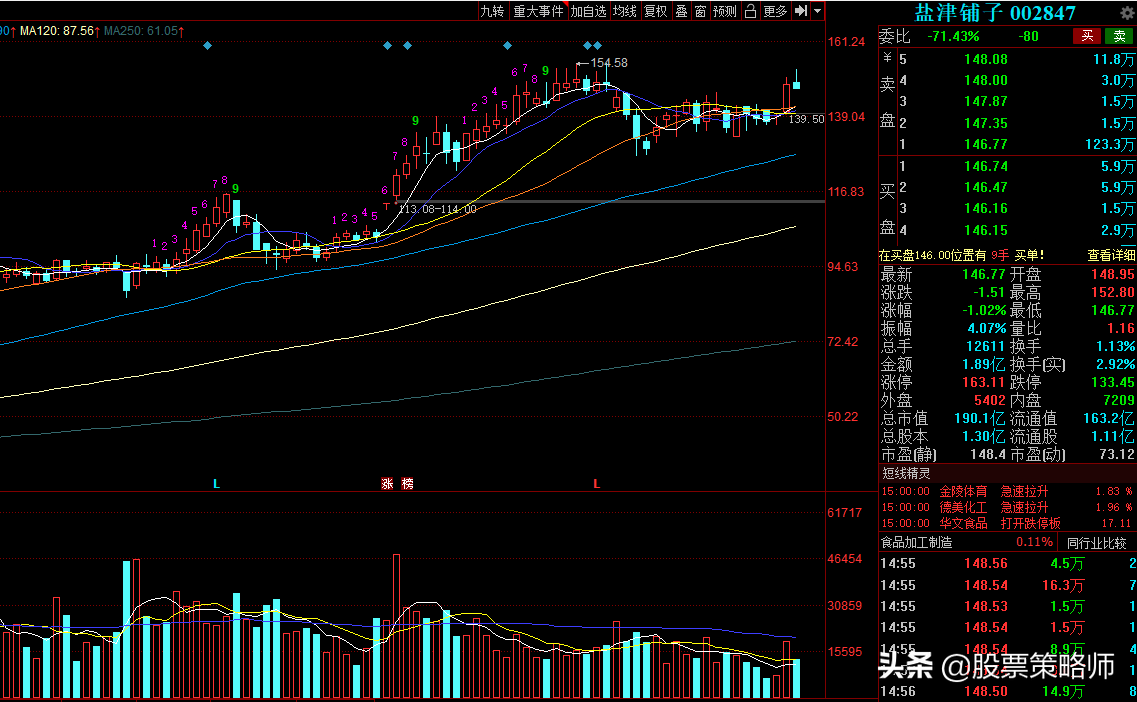Expand the 更多 menu in the toolbar
The width and height of the screenshot is (1137, 702).
(x=775, y=12)
